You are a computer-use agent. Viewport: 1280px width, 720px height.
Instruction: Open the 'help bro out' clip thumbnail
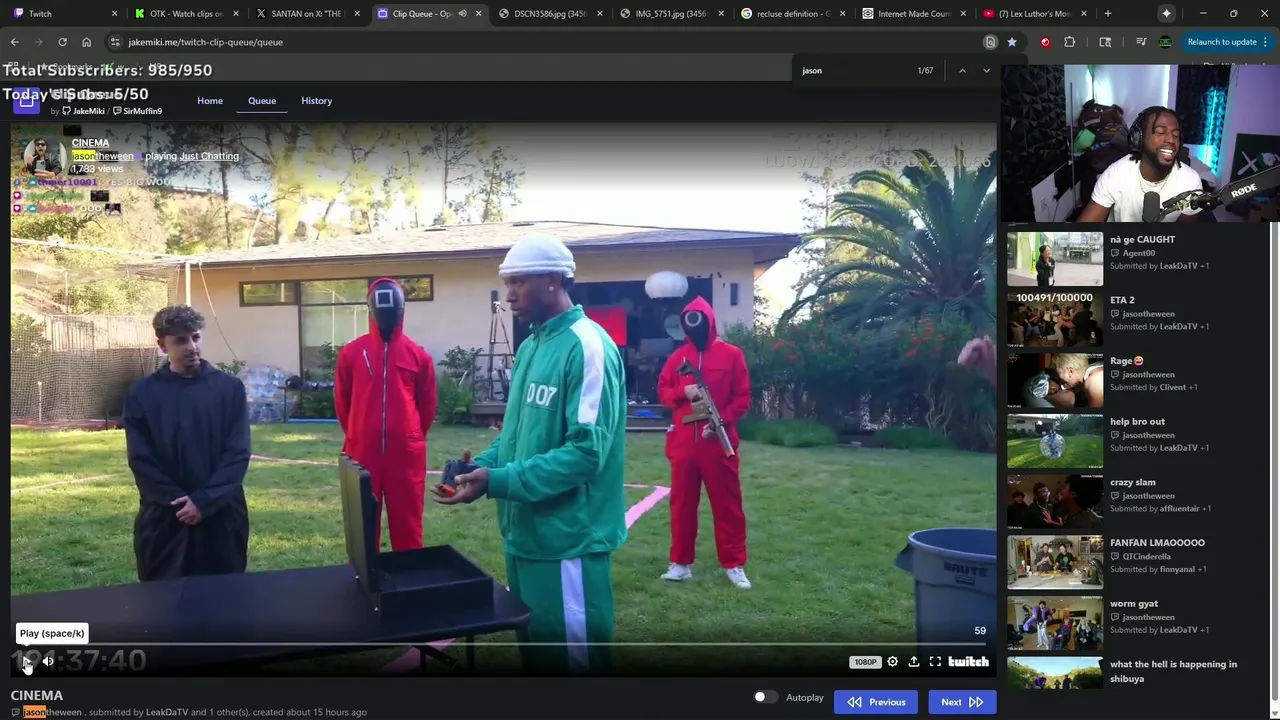tap(1055, 441)
